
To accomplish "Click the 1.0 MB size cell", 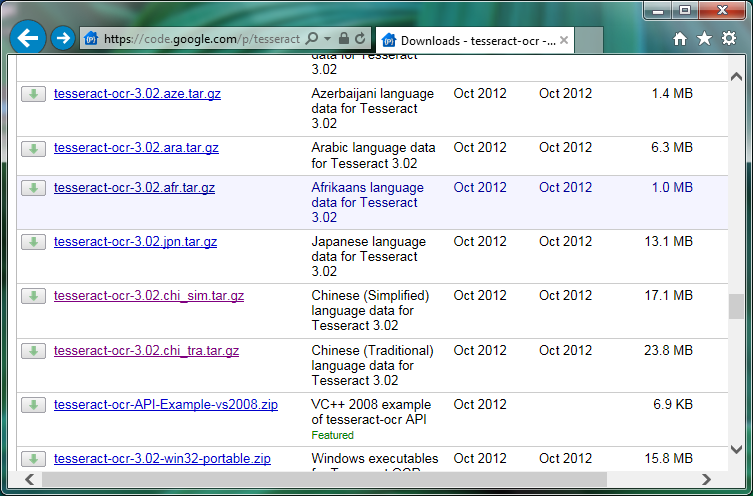I will click(x=672, y=188).
